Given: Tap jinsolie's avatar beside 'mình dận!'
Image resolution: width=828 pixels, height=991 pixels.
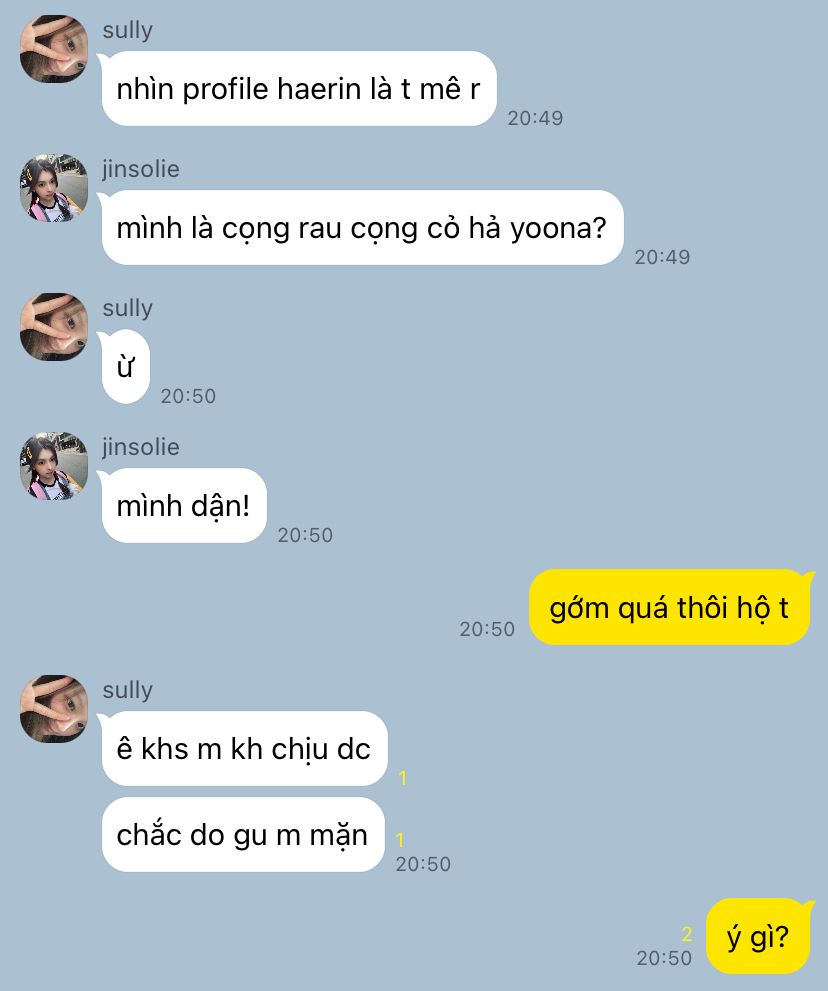Looking at the screenshot, I should tap(54, 466).
